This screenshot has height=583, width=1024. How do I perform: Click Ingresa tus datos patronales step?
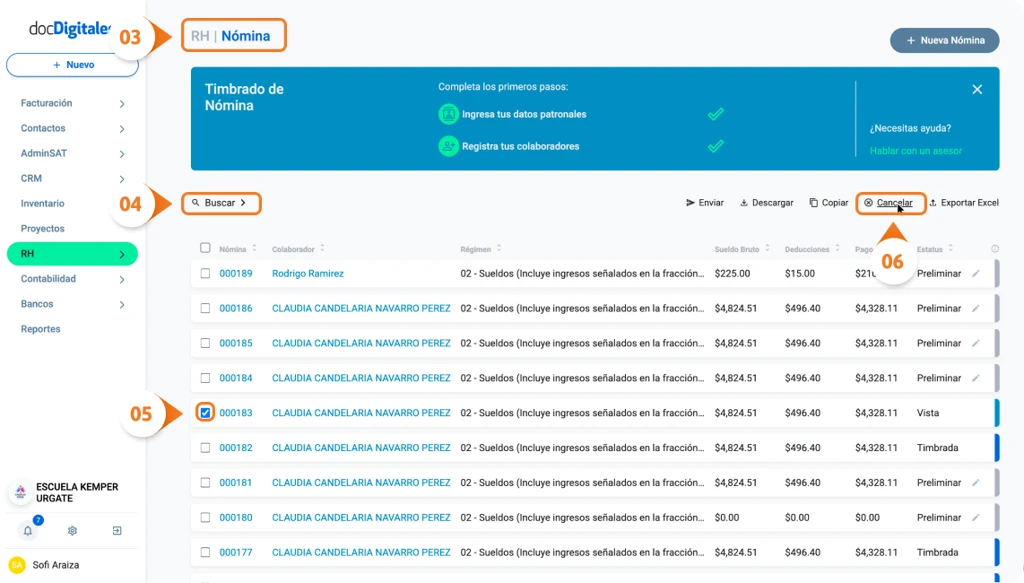pos(524,114)
